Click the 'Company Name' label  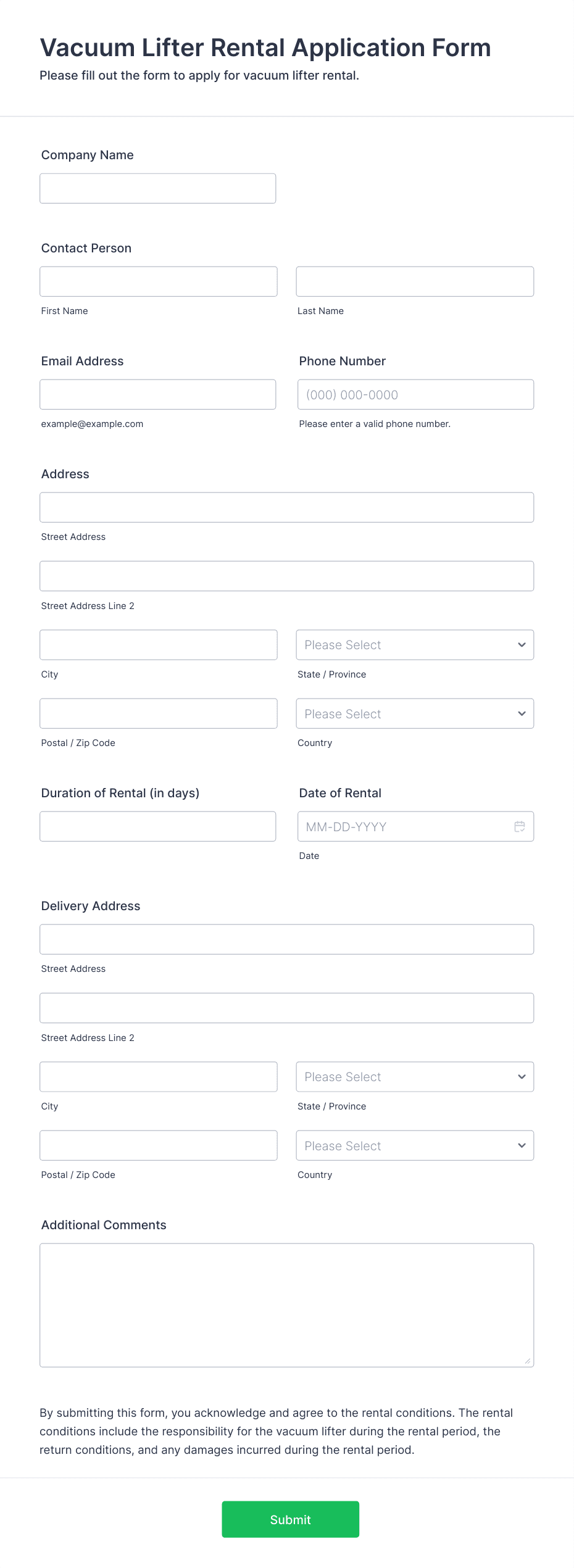pos(88,155)
